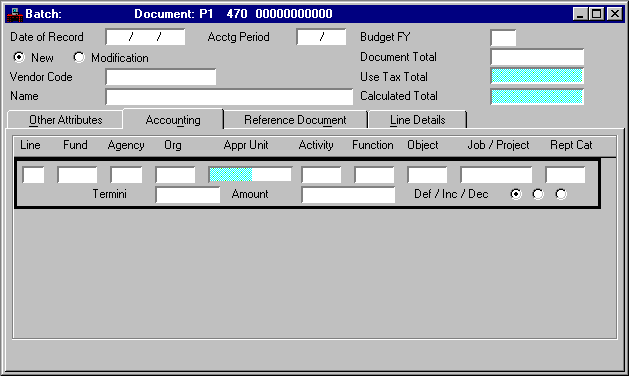
Task: Select the New radio button
Action: tap(18, 57)
